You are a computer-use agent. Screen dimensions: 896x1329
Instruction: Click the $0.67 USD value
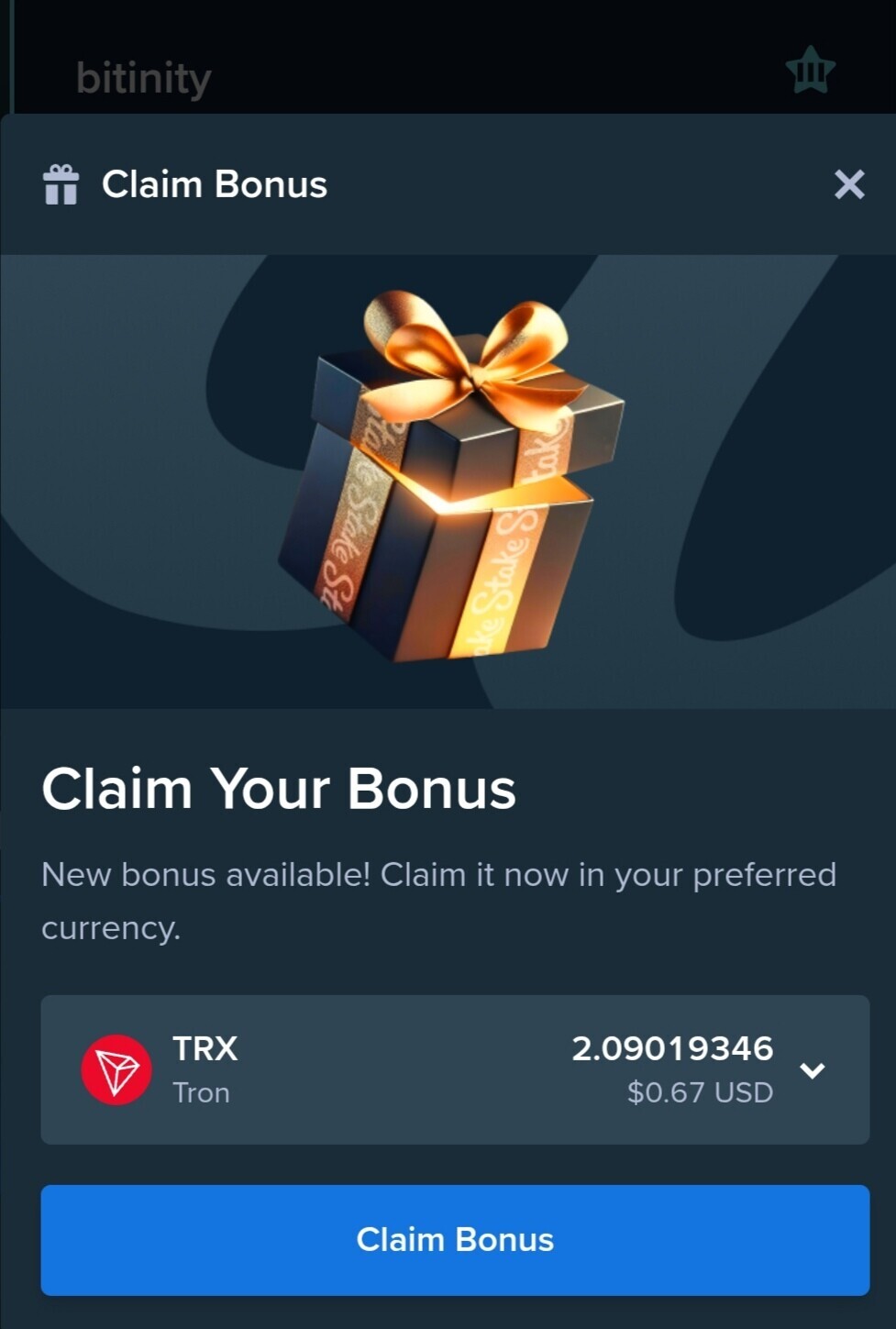point(700,1092)
